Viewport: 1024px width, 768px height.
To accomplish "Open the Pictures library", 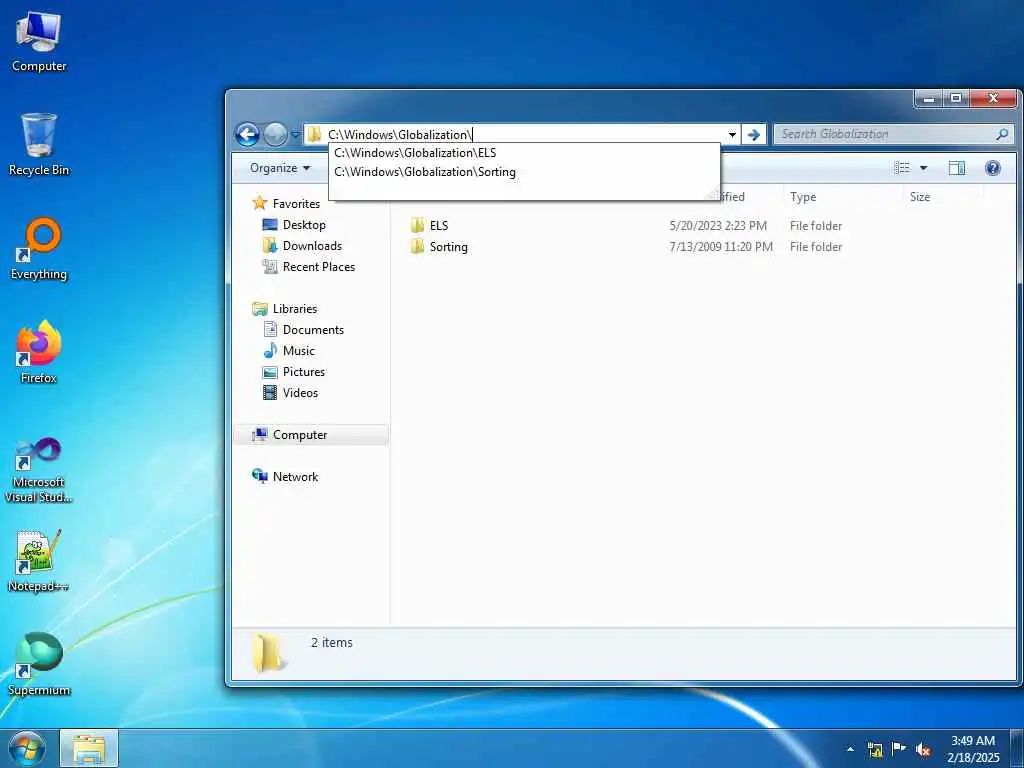I will coord(304,372).
